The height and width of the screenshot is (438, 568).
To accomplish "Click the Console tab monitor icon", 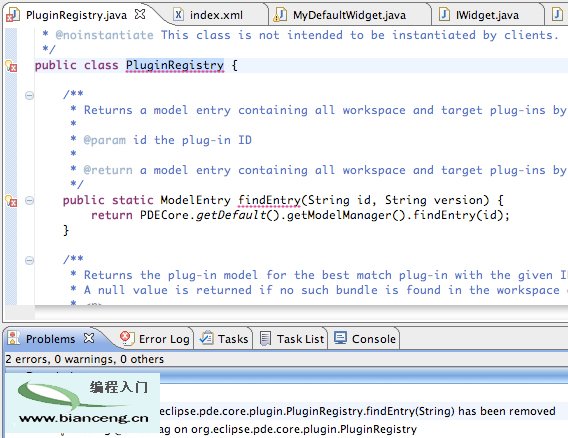I will [340, 338].
